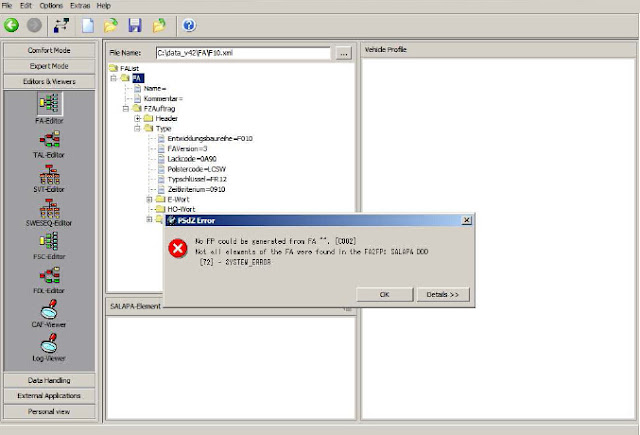Switch to Comfort Mode

(x=49, y=50)
